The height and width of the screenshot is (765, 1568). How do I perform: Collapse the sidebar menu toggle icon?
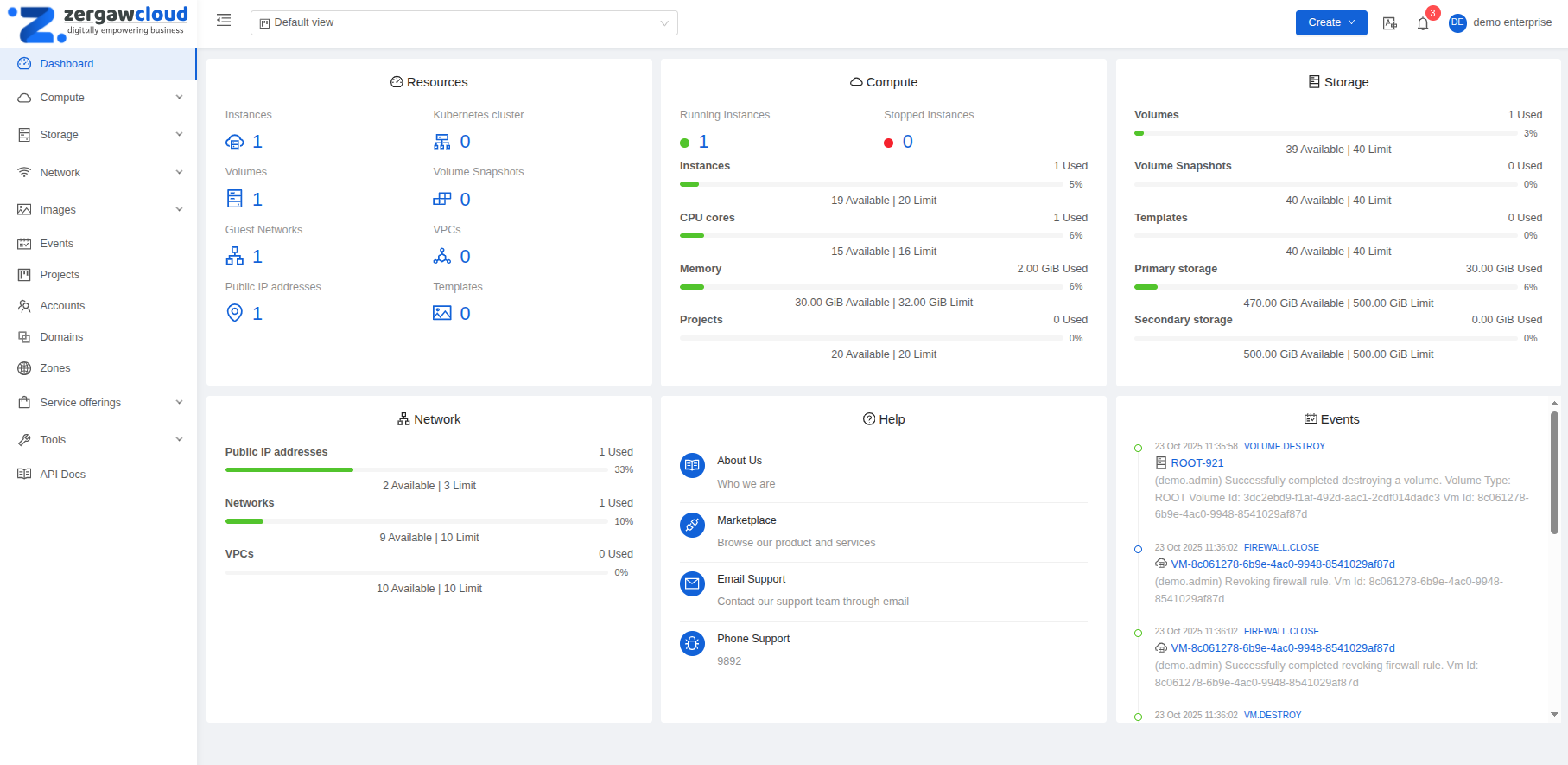(x=224, y=21)
